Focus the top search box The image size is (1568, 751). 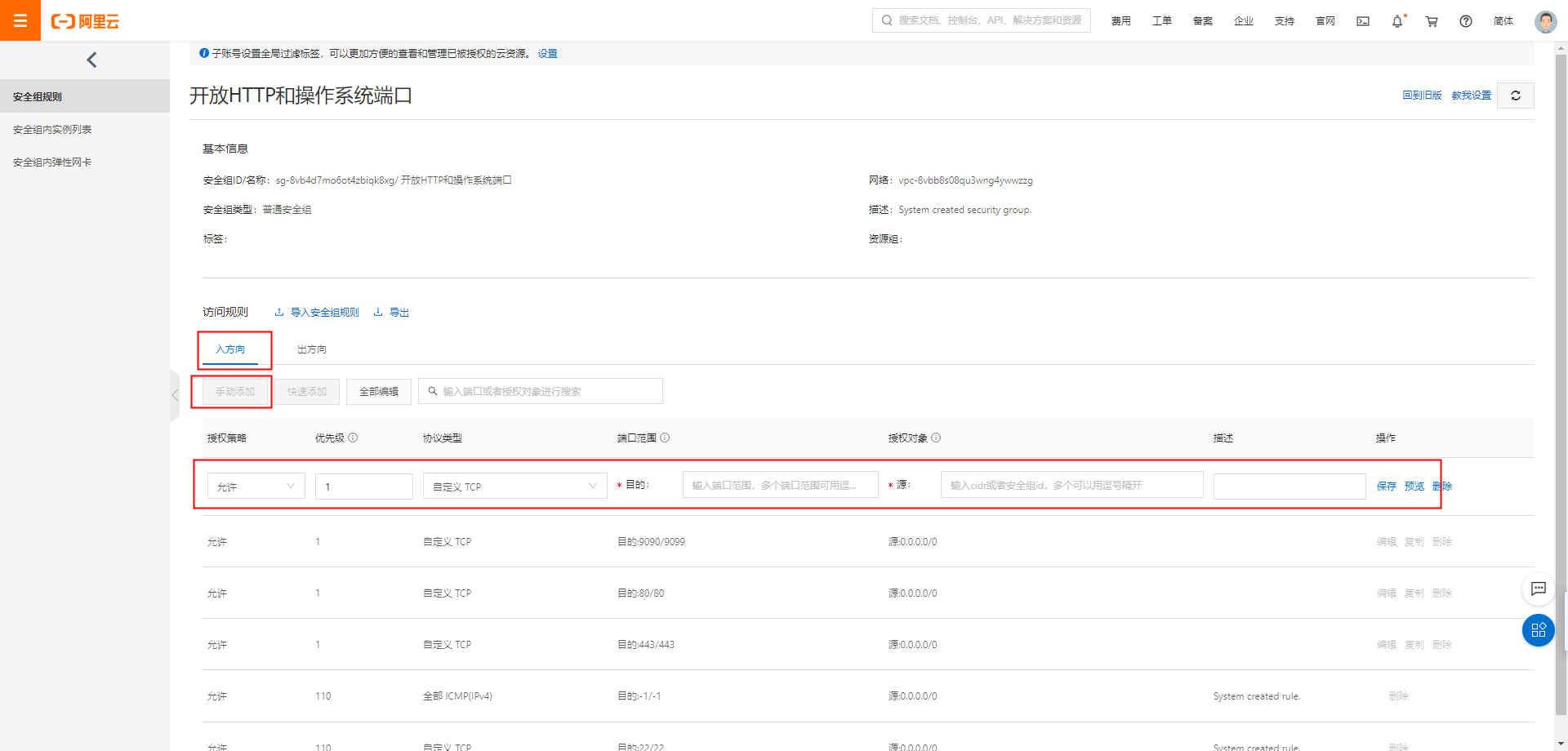click(982, 20)
